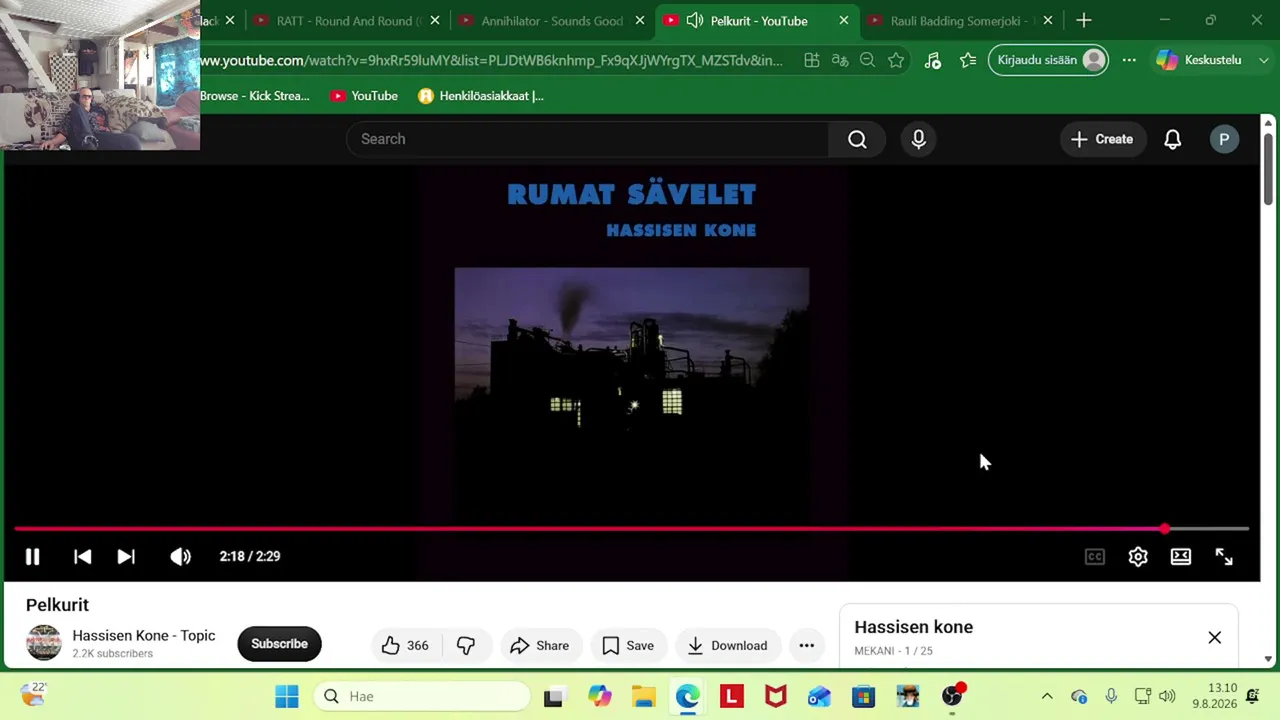Download the Pelkurit video
This screenshot has width=1280, height=720.
(727, 645)
